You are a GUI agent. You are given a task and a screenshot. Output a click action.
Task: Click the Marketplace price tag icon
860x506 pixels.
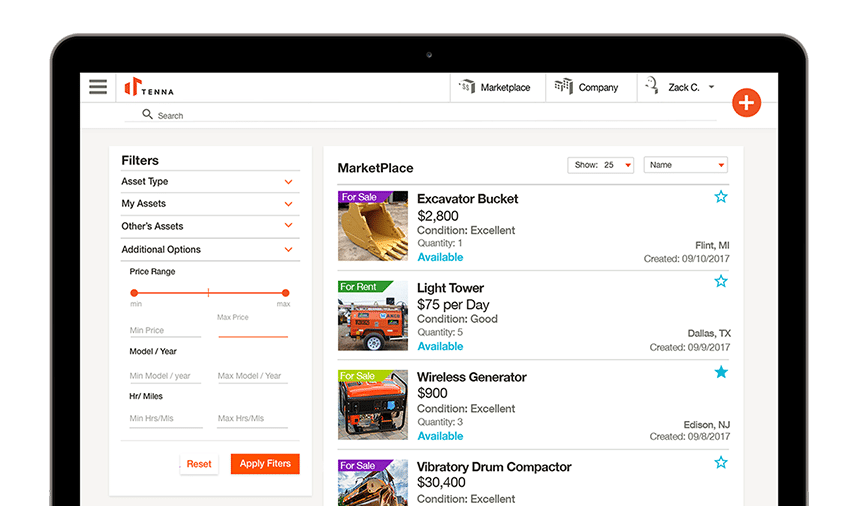(467, 86)
